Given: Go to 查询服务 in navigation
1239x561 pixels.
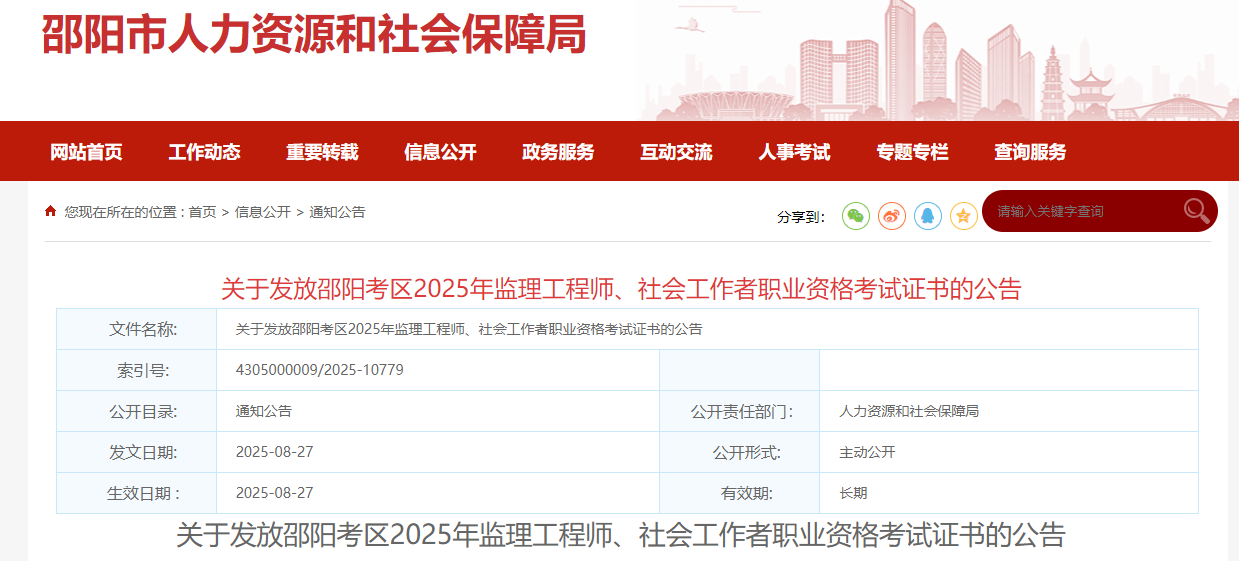Looking at the screenshot, I should click(x=1030, y=152).
